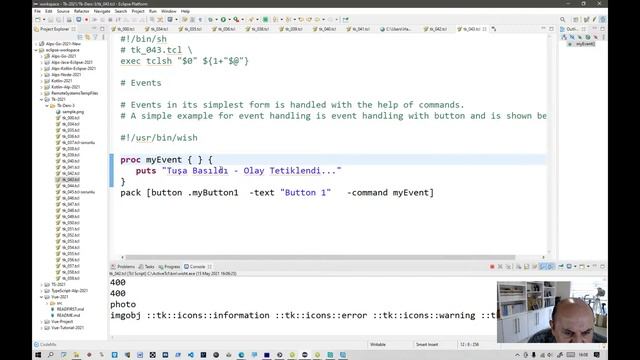The image size is (640, 360).
Task: Select myEvent in the Outline view
Action: point(582,44)
